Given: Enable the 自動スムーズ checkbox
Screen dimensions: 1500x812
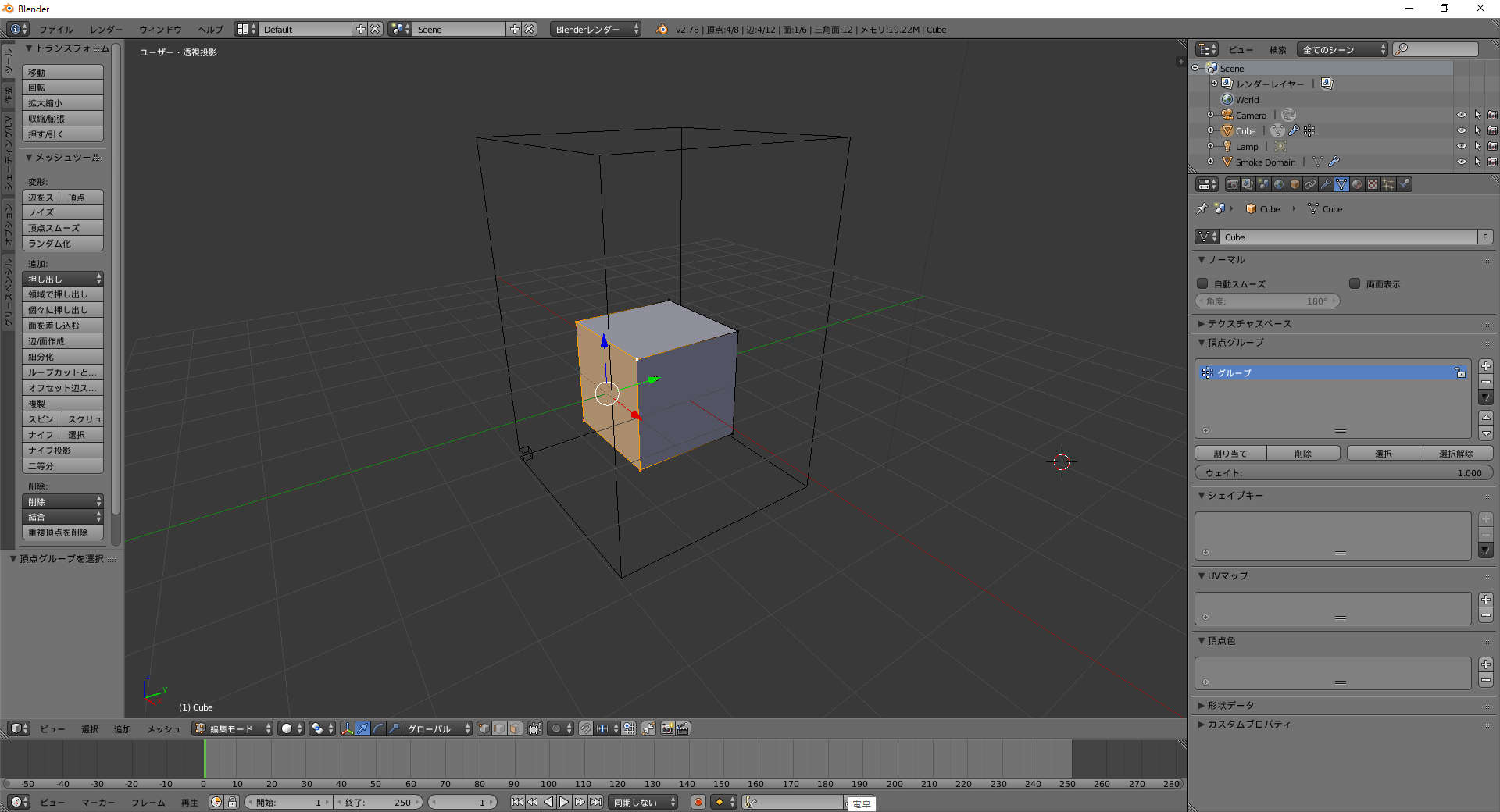Looking at the screenshot, I should tap(1203, 284).
